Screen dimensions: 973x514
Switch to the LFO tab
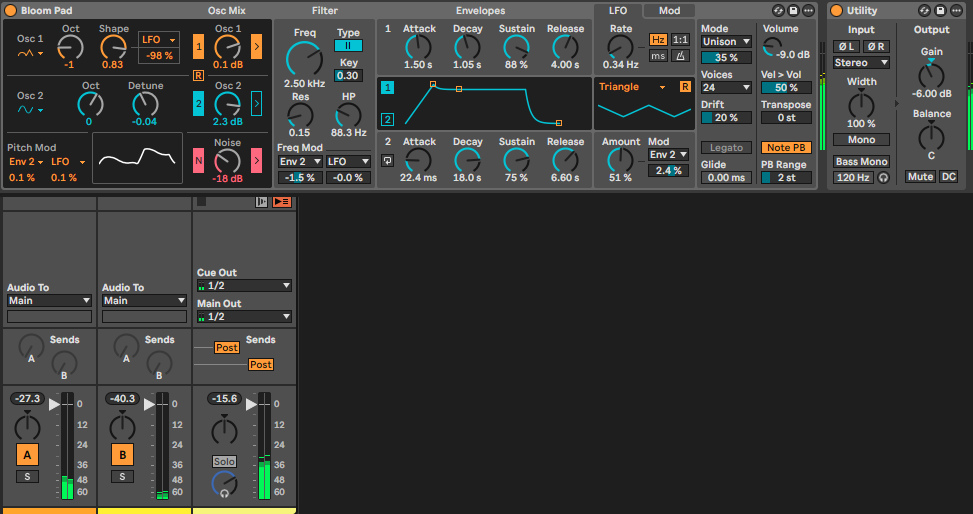617,11
